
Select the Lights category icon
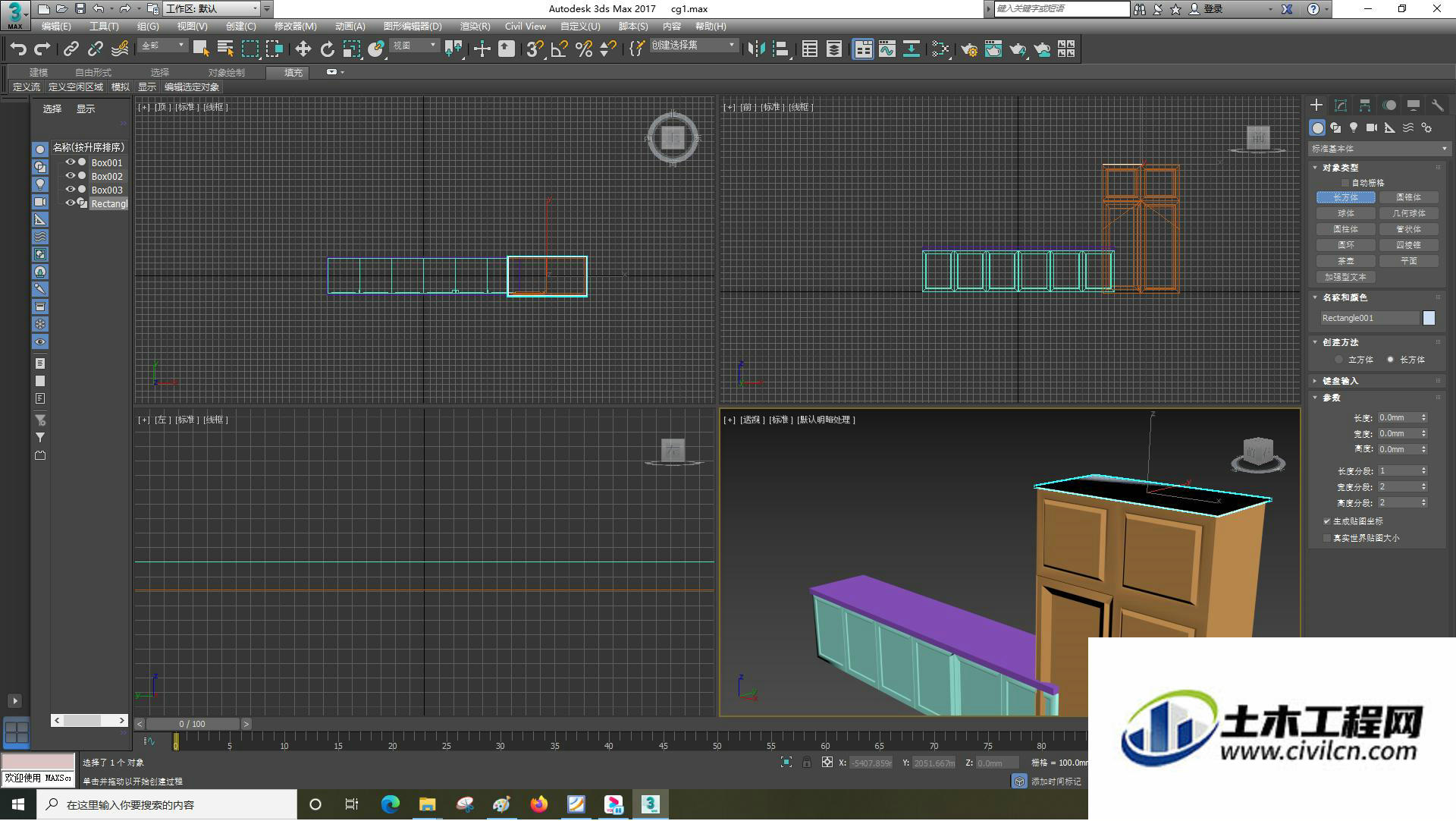[x=1354, y=127]
